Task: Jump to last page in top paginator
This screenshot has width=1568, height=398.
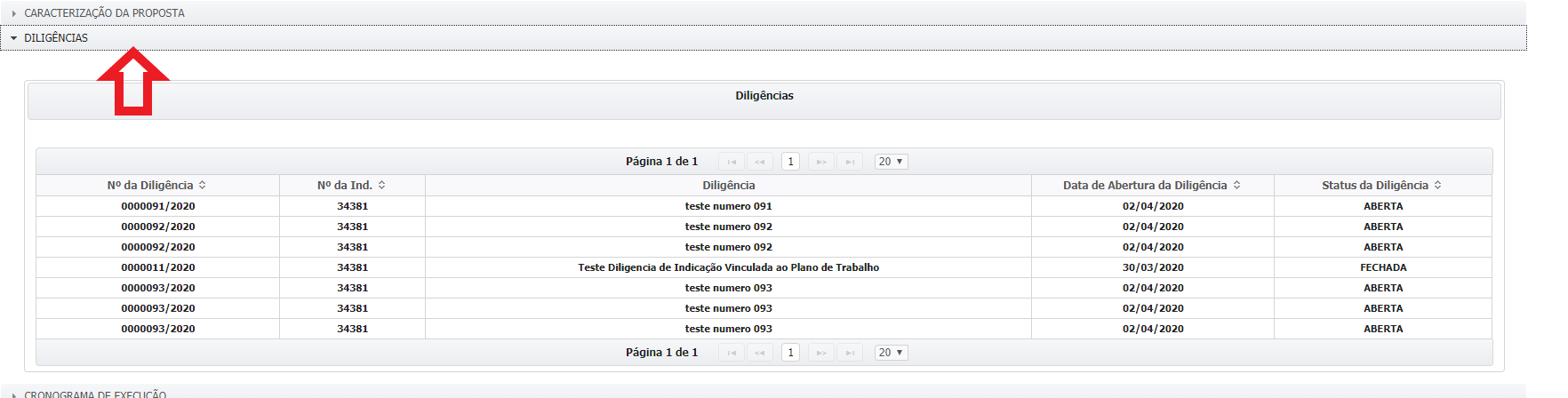Action: click(x=850, y=162)
